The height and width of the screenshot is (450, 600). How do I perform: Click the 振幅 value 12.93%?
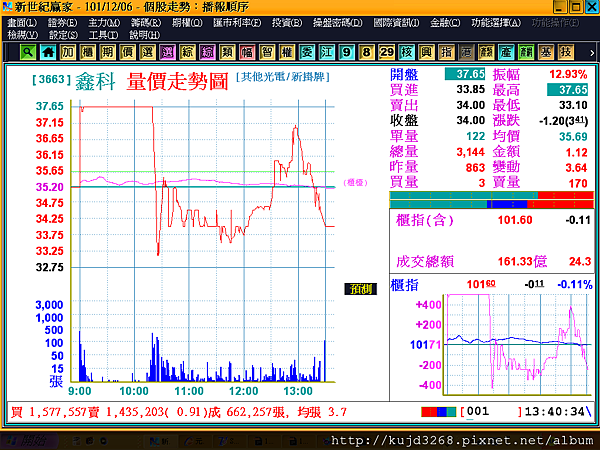point(568,74)
